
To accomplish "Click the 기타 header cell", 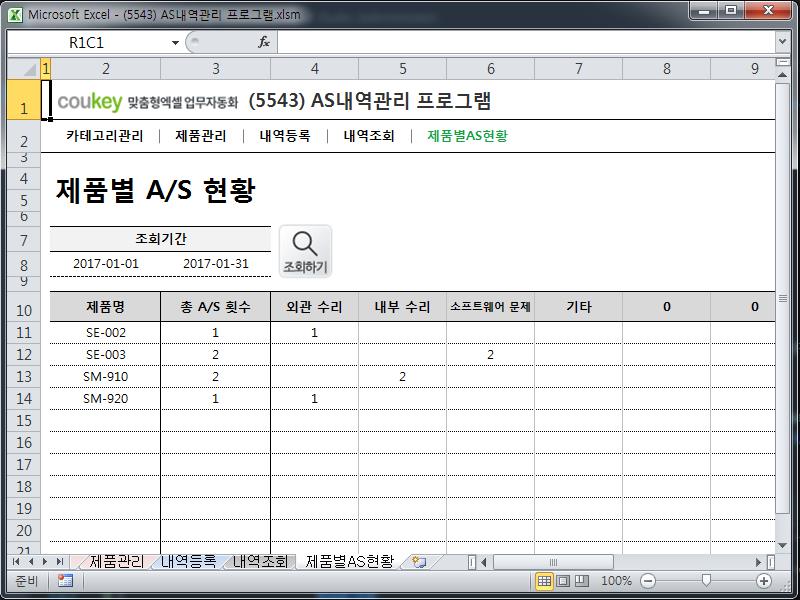I will click(x=579, y=307).
